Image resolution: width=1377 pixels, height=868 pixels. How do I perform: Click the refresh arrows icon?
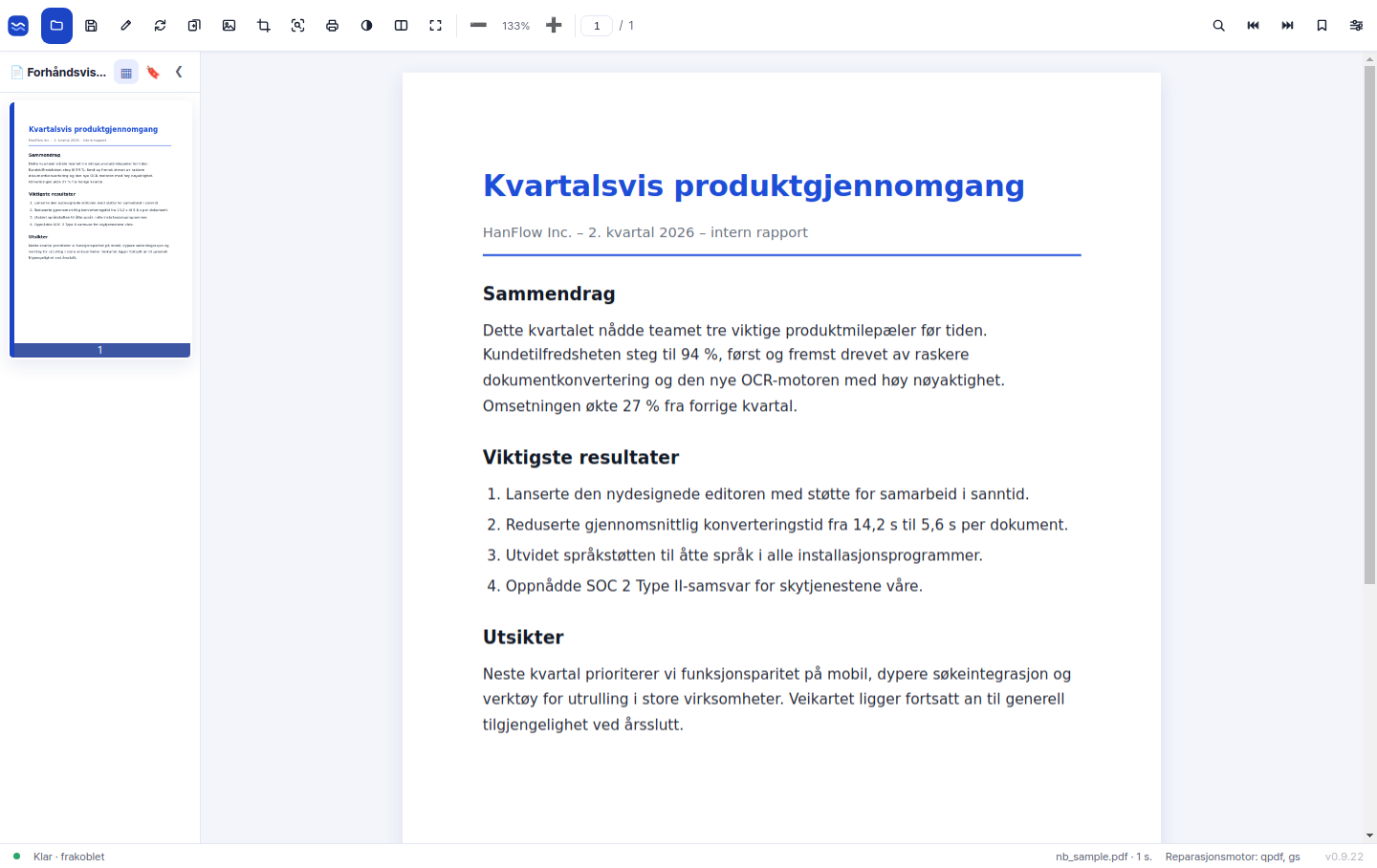point(160,26)
